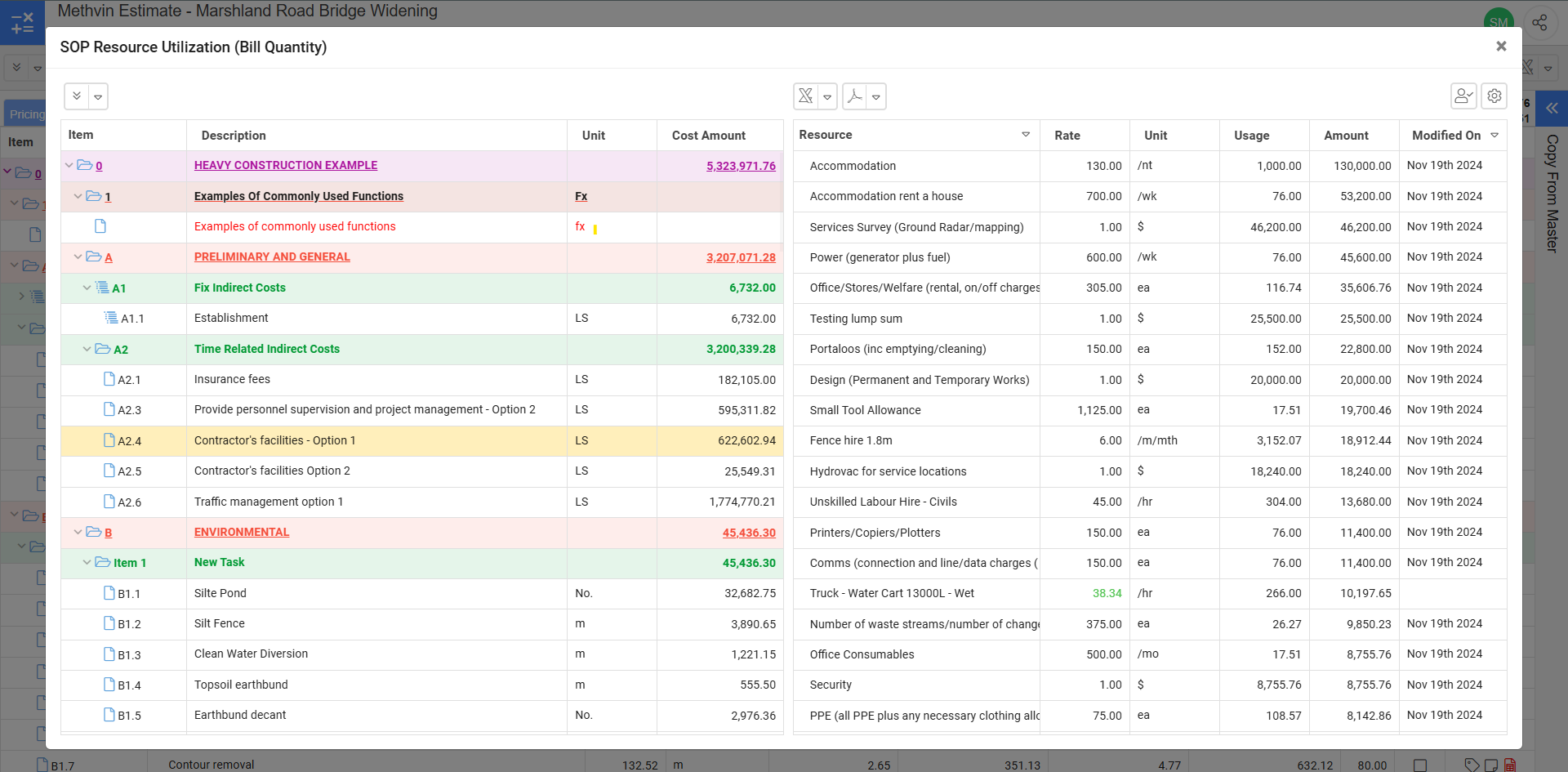Collapse the A2 Time Related Indirect Costs group
The width and height of the screenshot is (1568, 772).
click(x=87, y=350)
